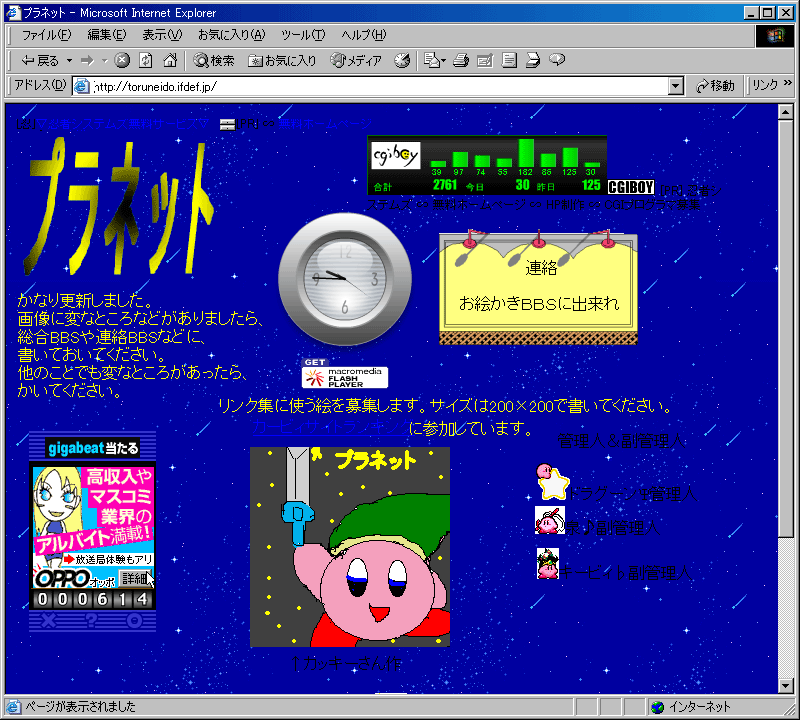Click the 連絡 notice board
Screen dimensions: 800x720
click(538, 288)
